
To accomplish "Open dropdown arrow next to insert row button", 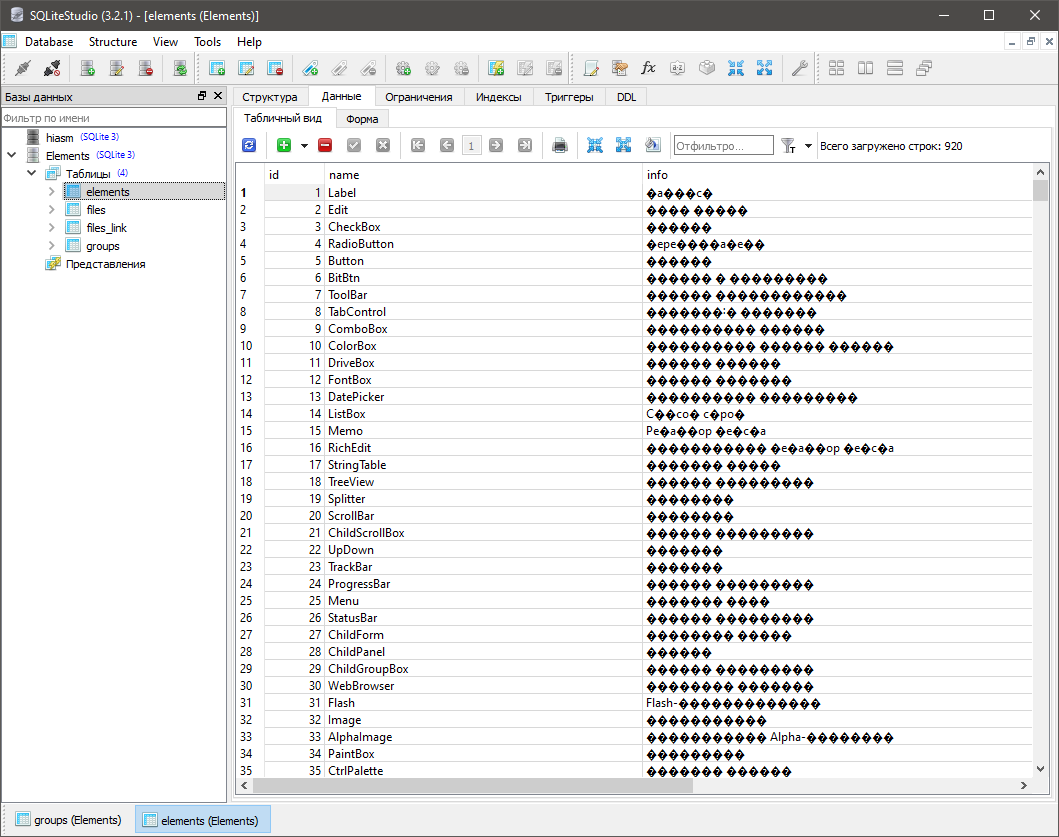I will 304,146.
